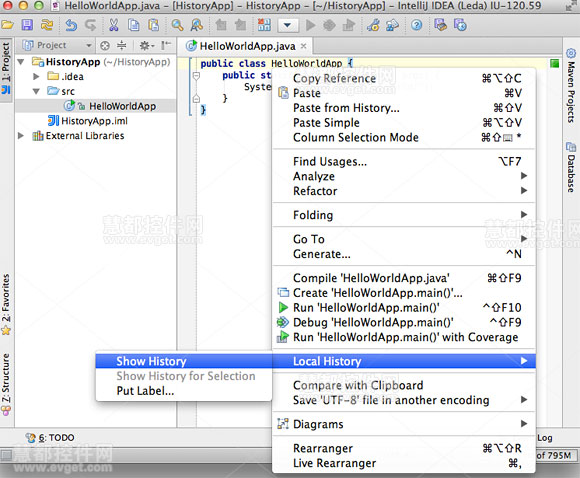Open the Analyze submenu
The height and width of the screenshot is (478, 580).
pyautogui.click(x=404, y=176)
